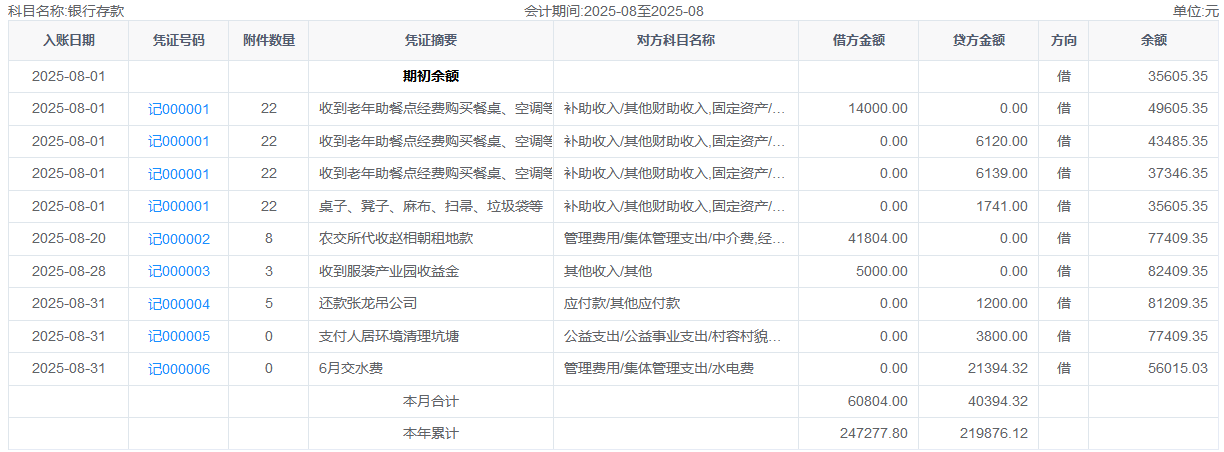Open 记000001 link in the 6139.00 credit row
Screen dimensions: 1224x452
179,174
